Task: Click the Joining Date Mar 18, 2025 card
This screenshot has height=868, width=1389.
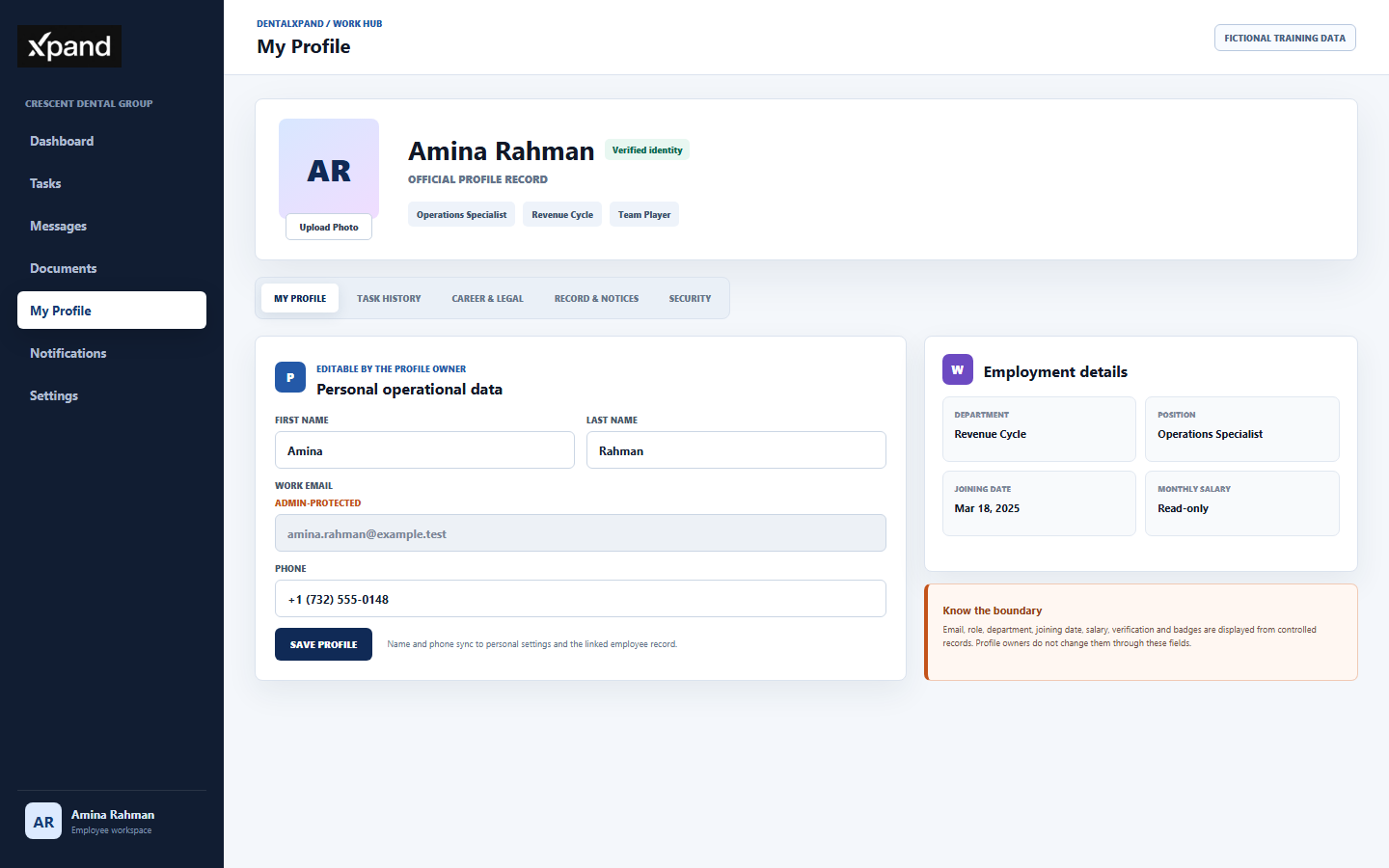Action: 1039,503
